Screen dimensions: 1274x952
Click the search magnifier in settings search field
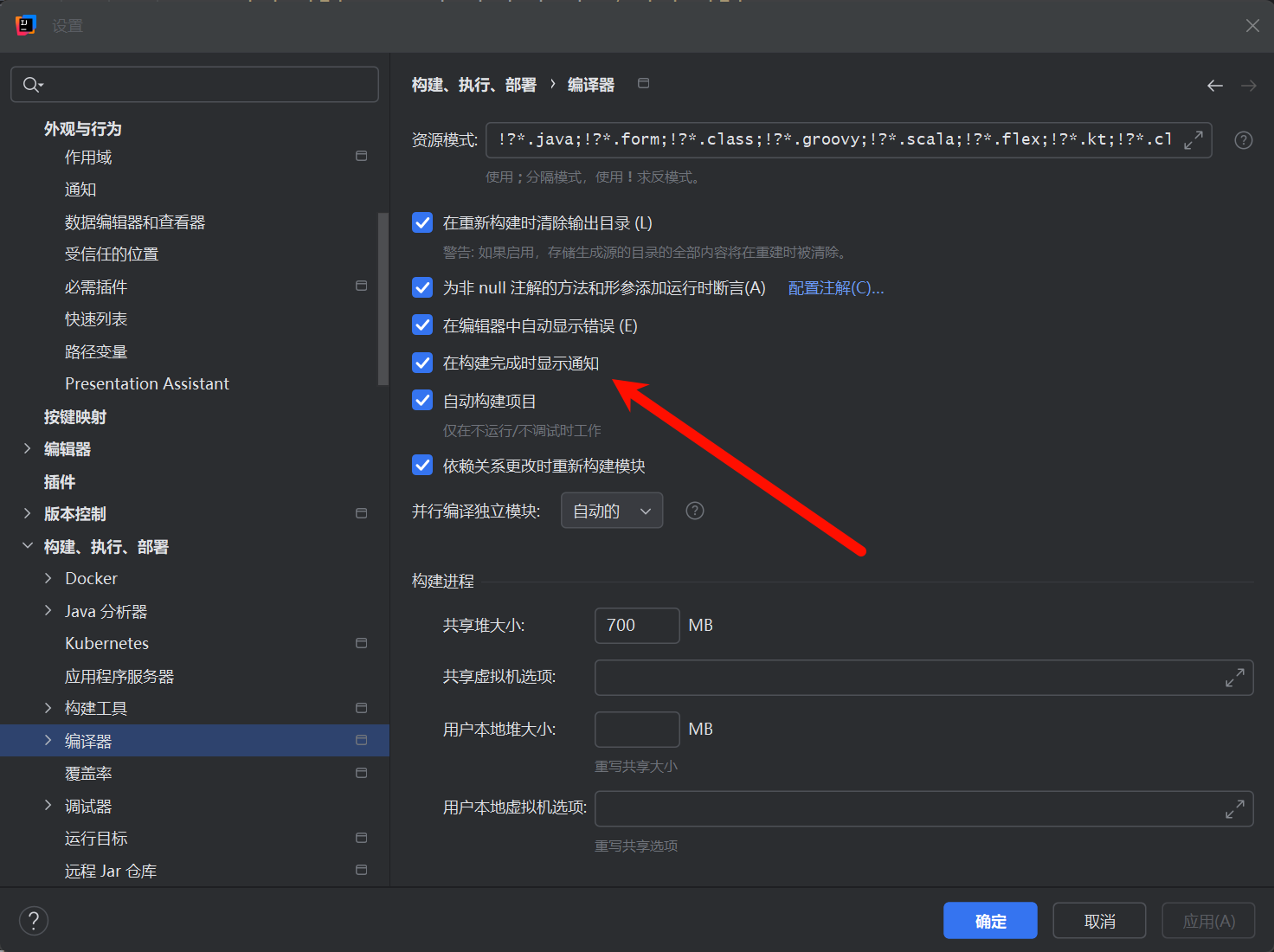(31, 84)
